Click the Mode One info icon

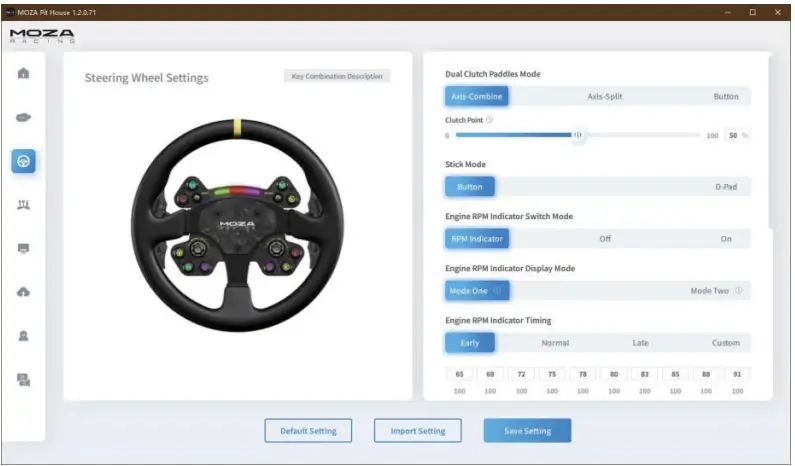point(497,291)
